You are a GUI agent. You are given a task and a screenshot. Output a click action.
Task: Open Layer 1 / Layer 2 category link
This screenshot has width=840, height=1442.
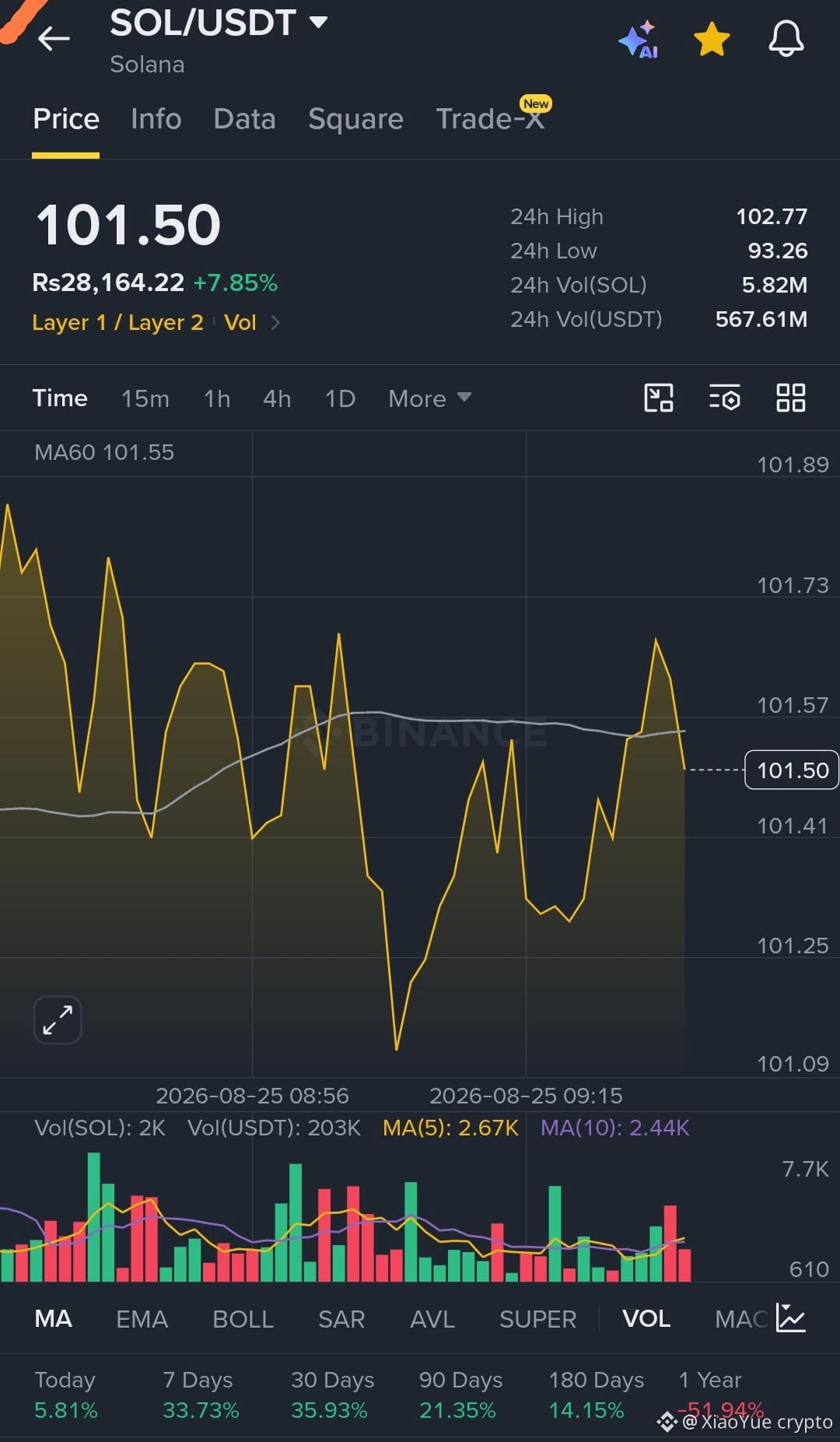(x=117, y=322)
